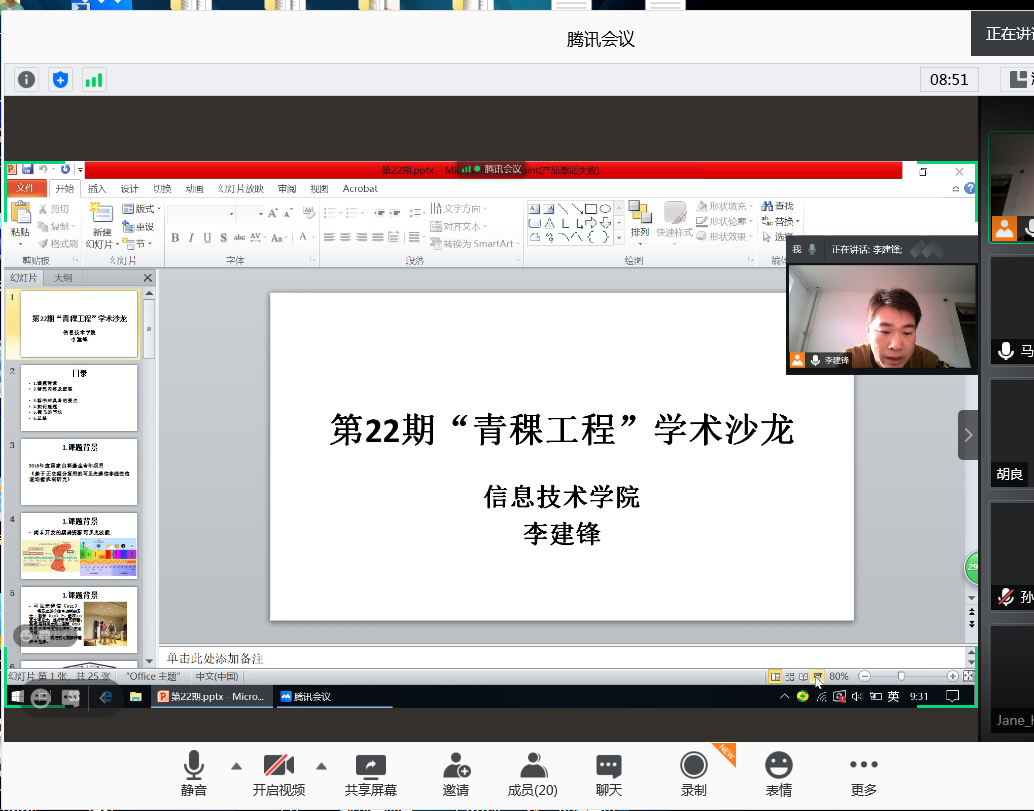Click the PowerPoint zoom slider
1034x811 pixels.
(901, 677)
